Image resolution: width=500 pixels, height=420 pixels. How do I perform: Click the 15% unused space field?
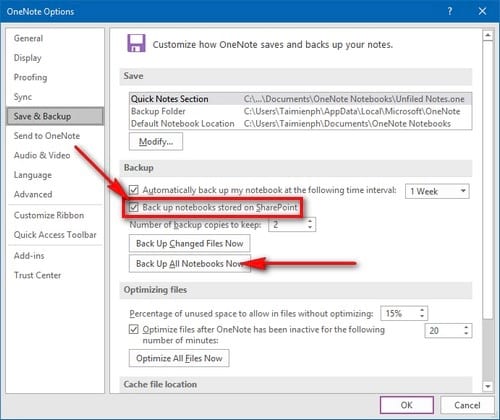pyautogui.click(x=399, y=313)
